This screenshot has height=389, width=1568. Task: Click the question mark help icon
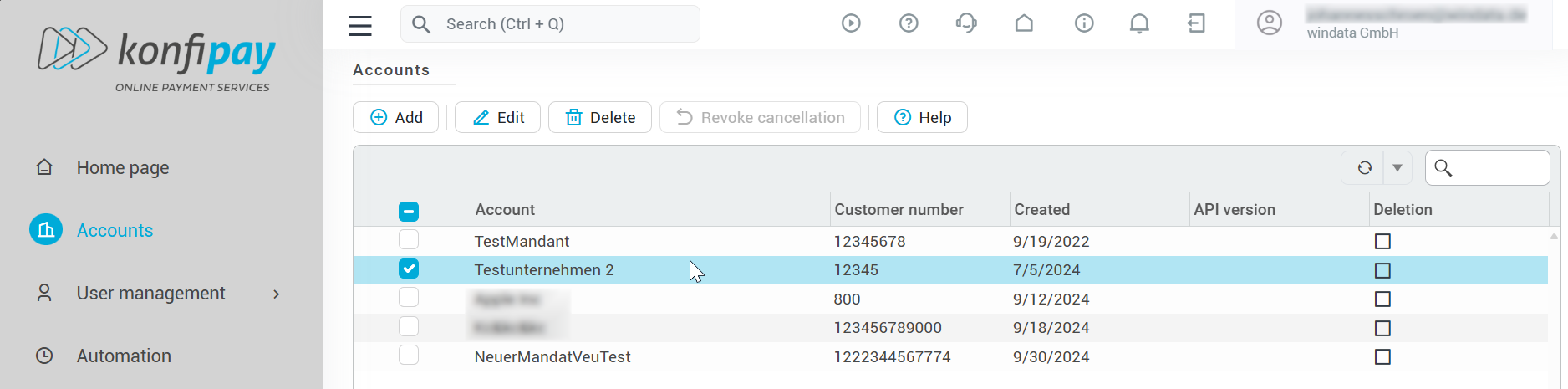click(x=909, y=23)
